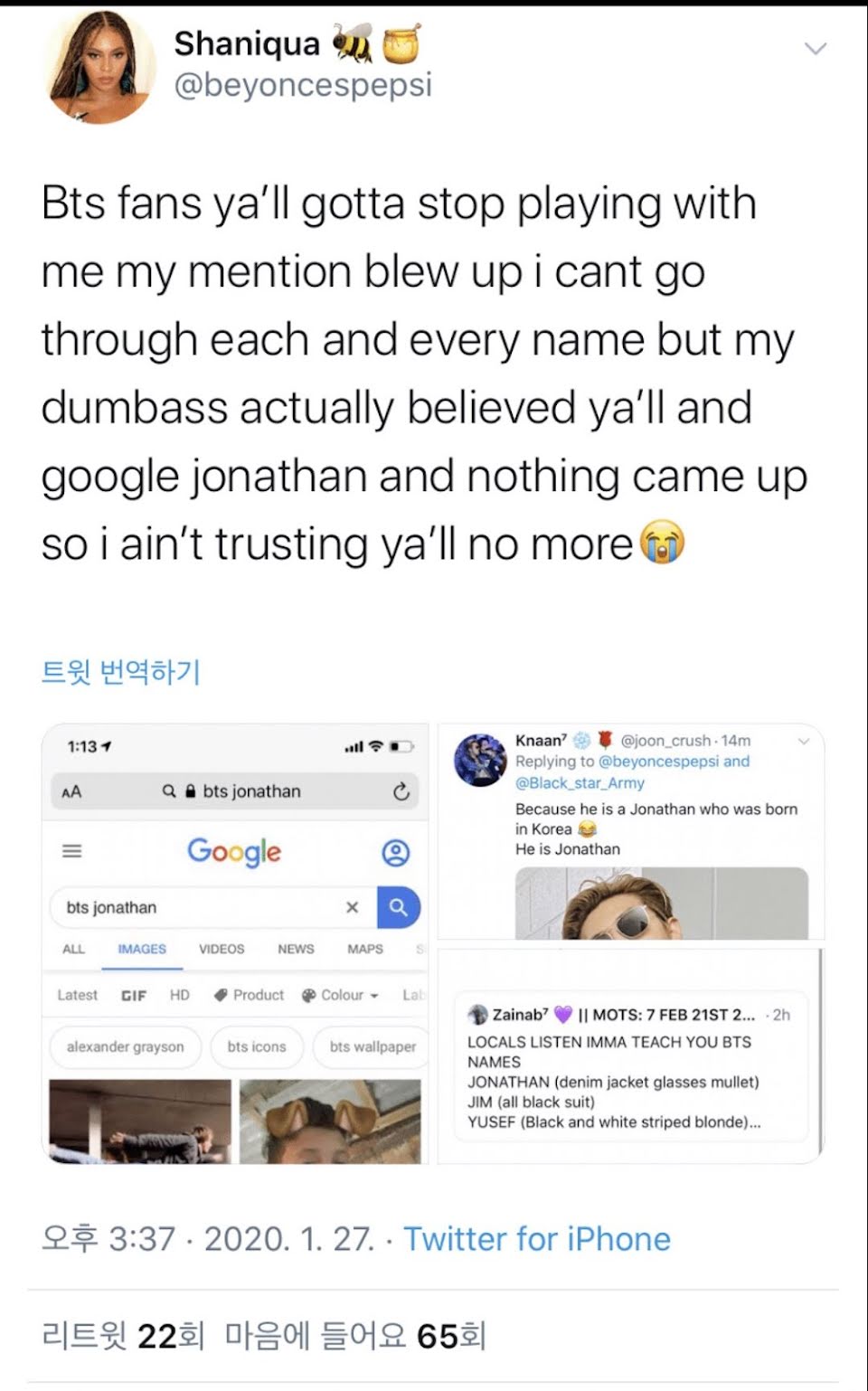Open the Google hamburger menu
Image resolution: width=868 pixels, height=1391 pixels.
tap(71, 851)
